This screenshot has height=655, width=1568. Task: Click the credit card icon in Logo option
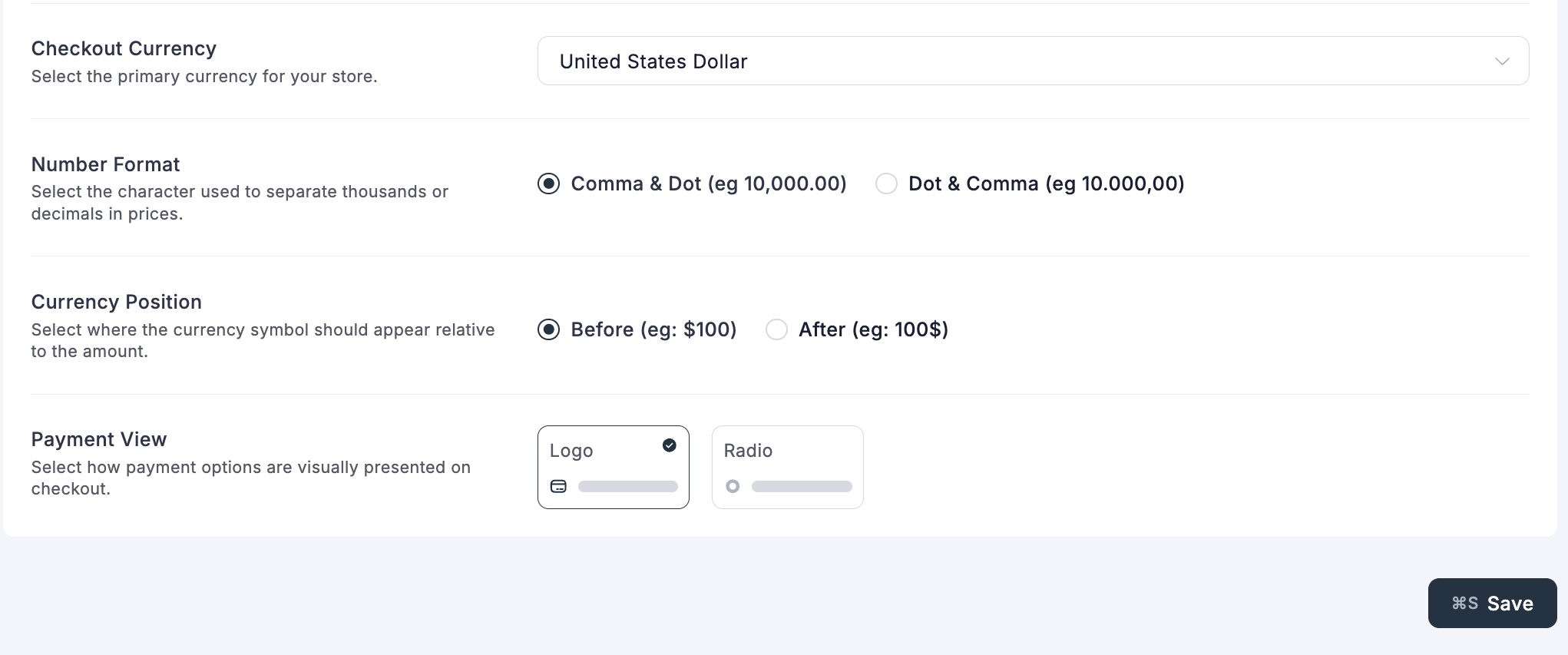(558, 486)
